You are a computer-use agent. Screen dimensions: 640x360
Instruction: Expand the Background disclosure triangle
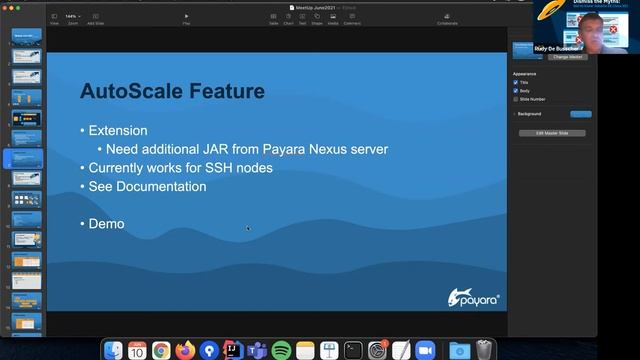click(x=514, y=114)
